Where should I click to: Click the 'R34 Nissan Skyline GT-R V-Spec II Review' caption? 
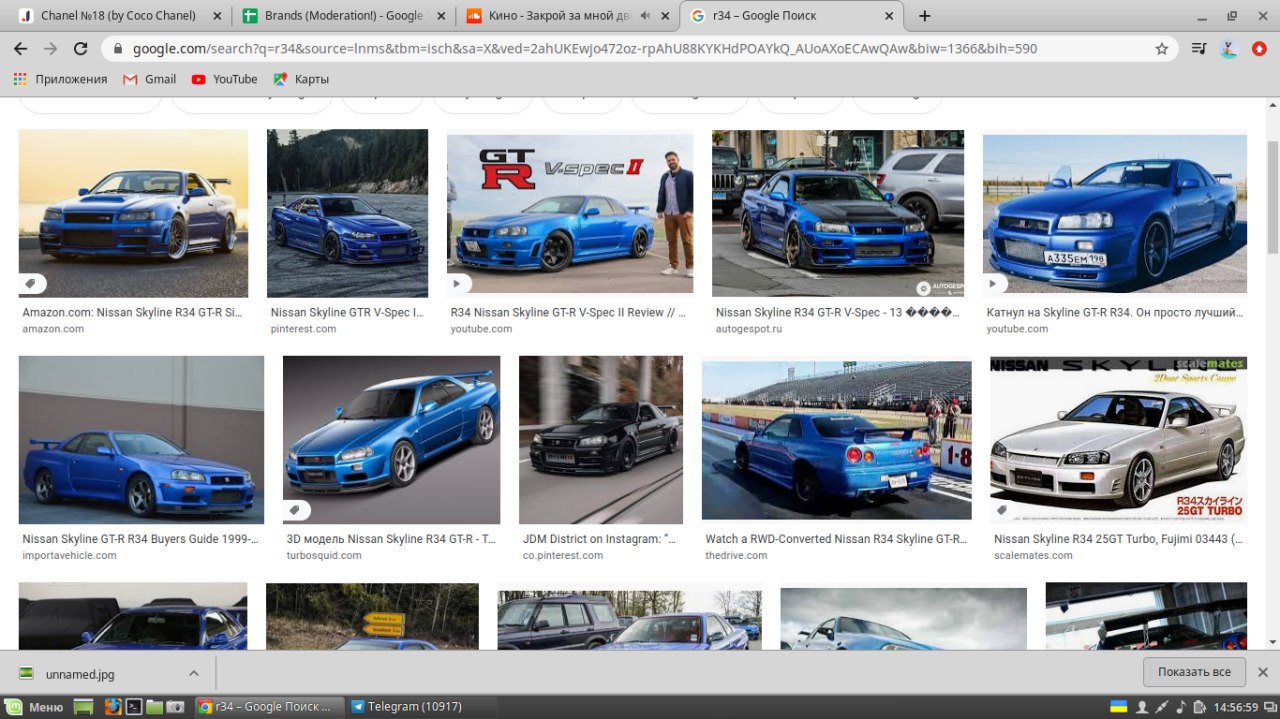[568, 313]
